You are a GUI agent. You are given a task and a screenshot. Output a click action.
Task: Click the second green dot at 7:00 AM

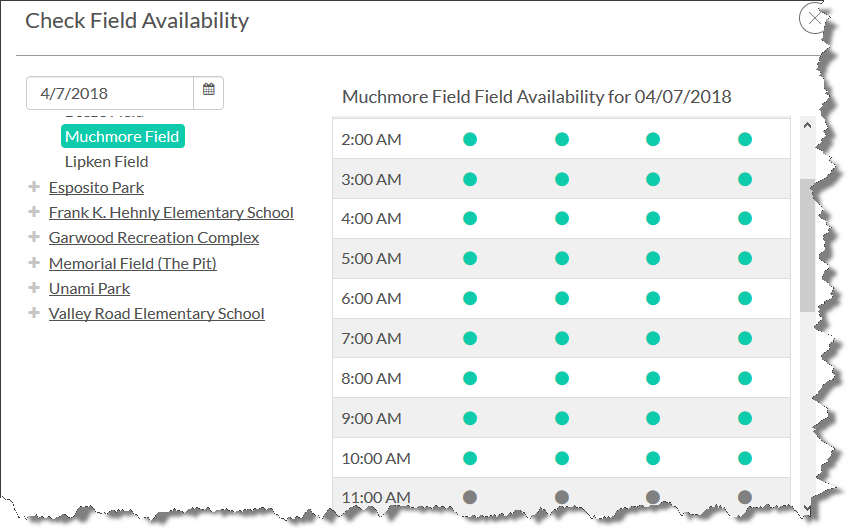tap(562, 339)
